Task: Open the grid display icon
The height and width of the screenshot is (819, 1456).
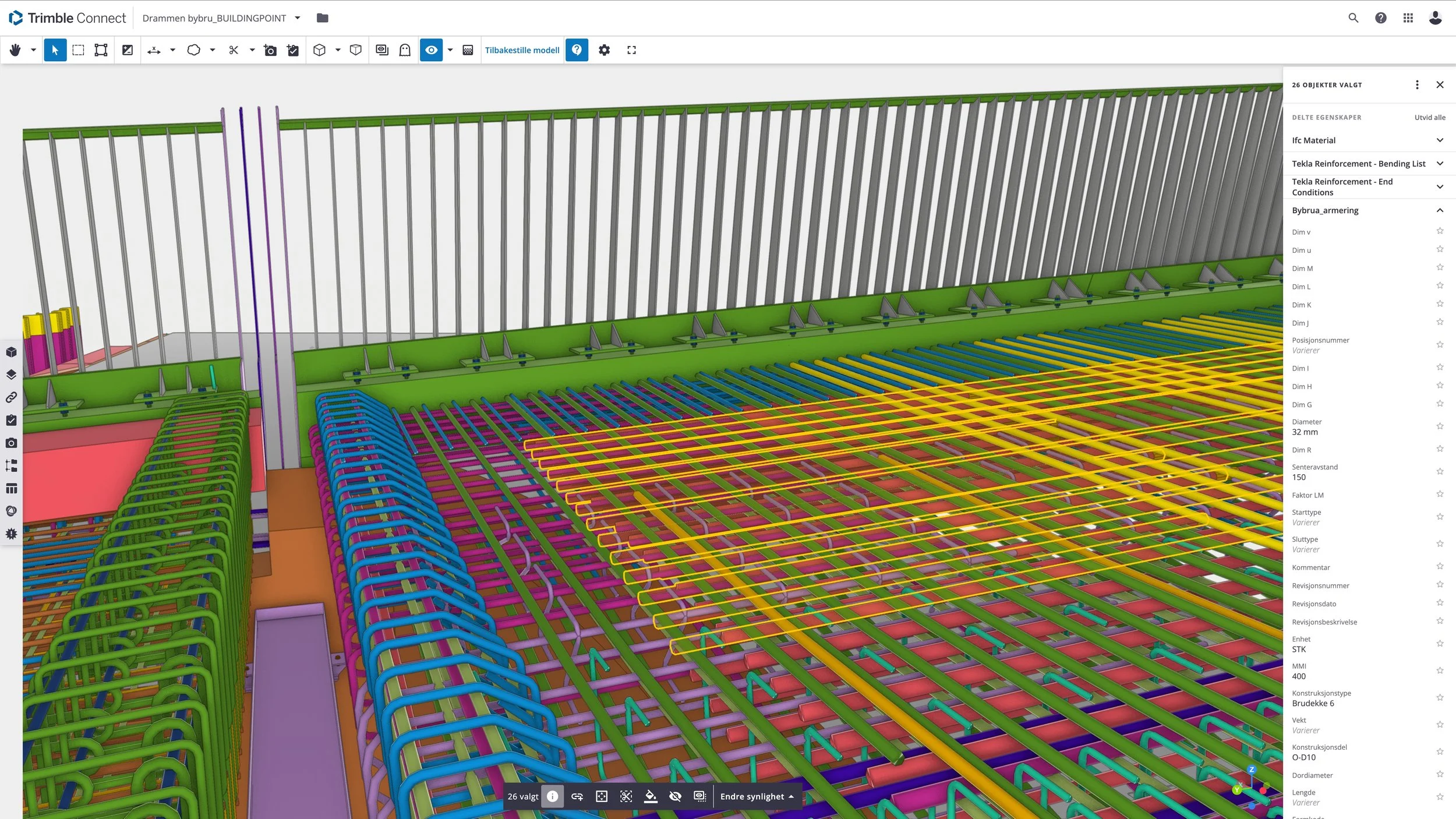Action: (x=468, y=50)
